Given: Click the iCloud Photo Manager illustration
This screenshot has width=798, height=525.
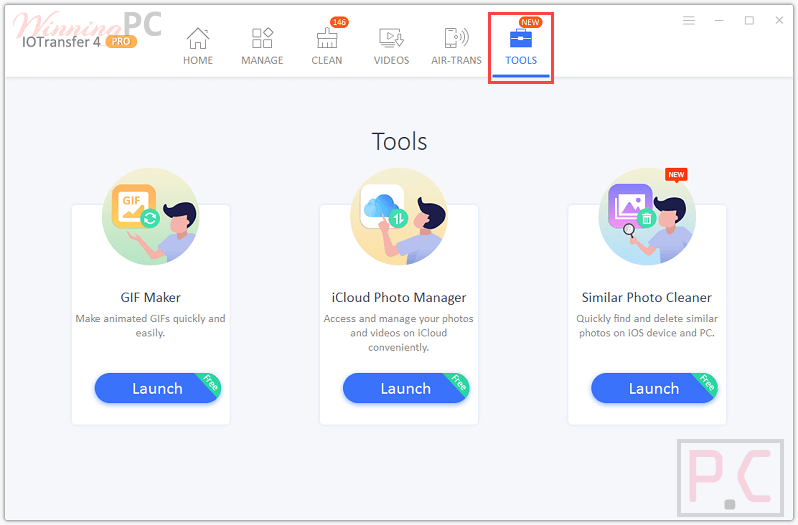Looking at the screenshot, I should coord(398,217).
